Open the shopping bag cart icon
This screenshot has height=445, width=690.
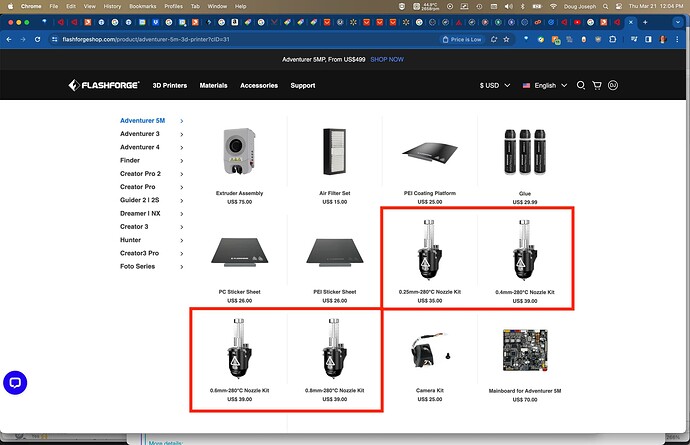(x=597, y=86)
